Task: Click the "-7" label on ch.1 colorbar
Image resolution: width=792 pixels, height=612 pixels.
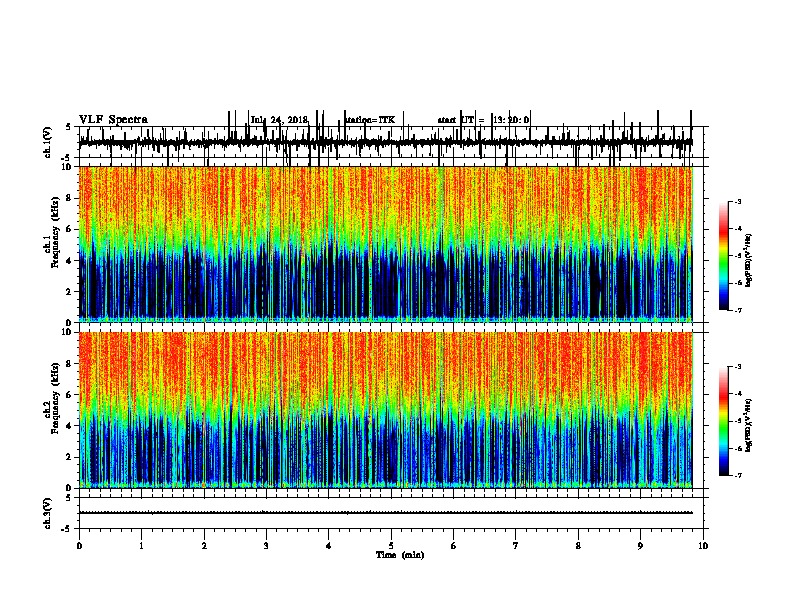Action: (738, 310)
